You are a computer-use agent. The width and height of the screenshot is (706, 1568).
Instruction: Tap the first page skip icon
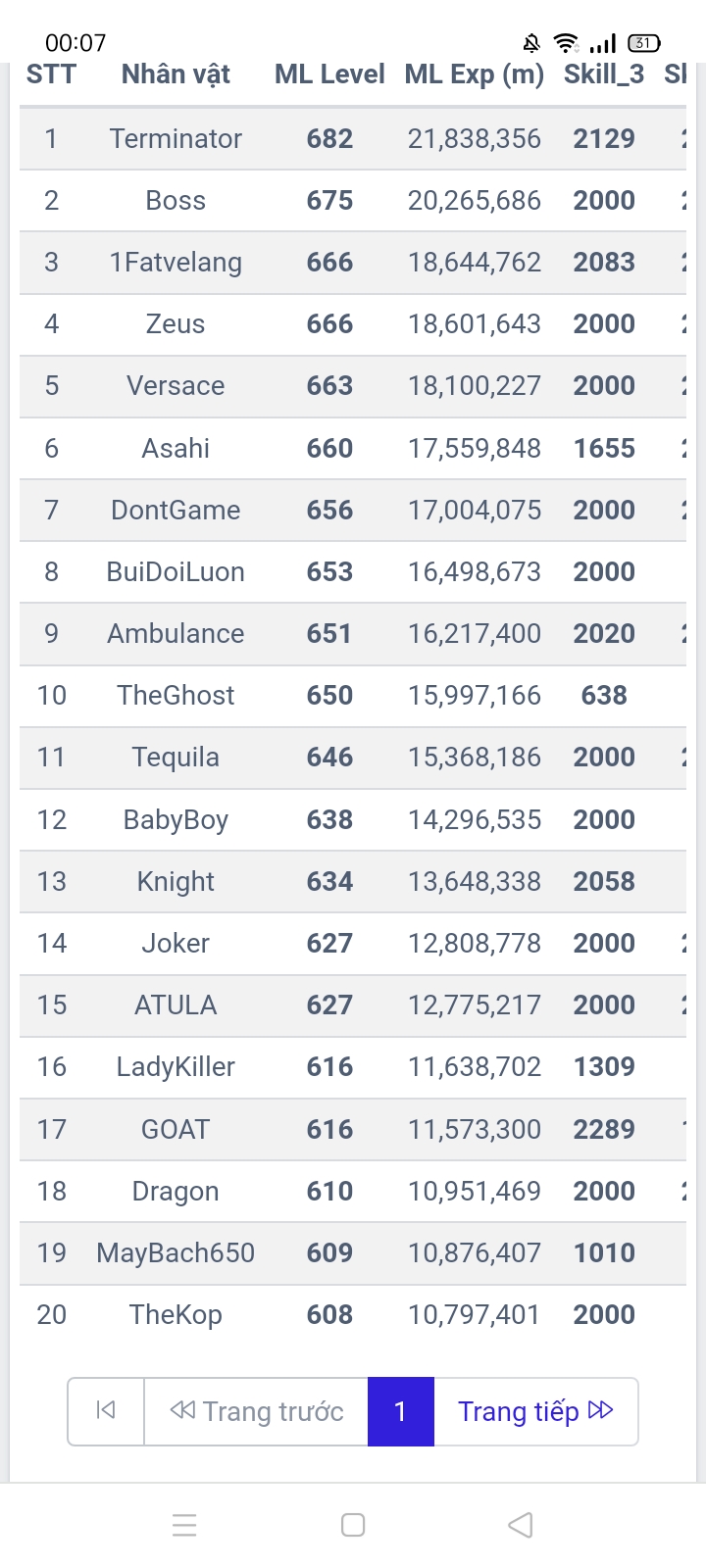coord(106,1411)
